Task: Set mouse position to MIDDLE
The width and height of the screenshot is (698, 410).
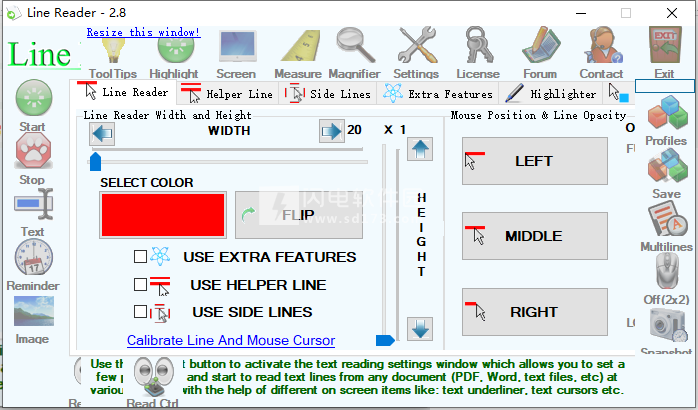Action: (535, 236)
